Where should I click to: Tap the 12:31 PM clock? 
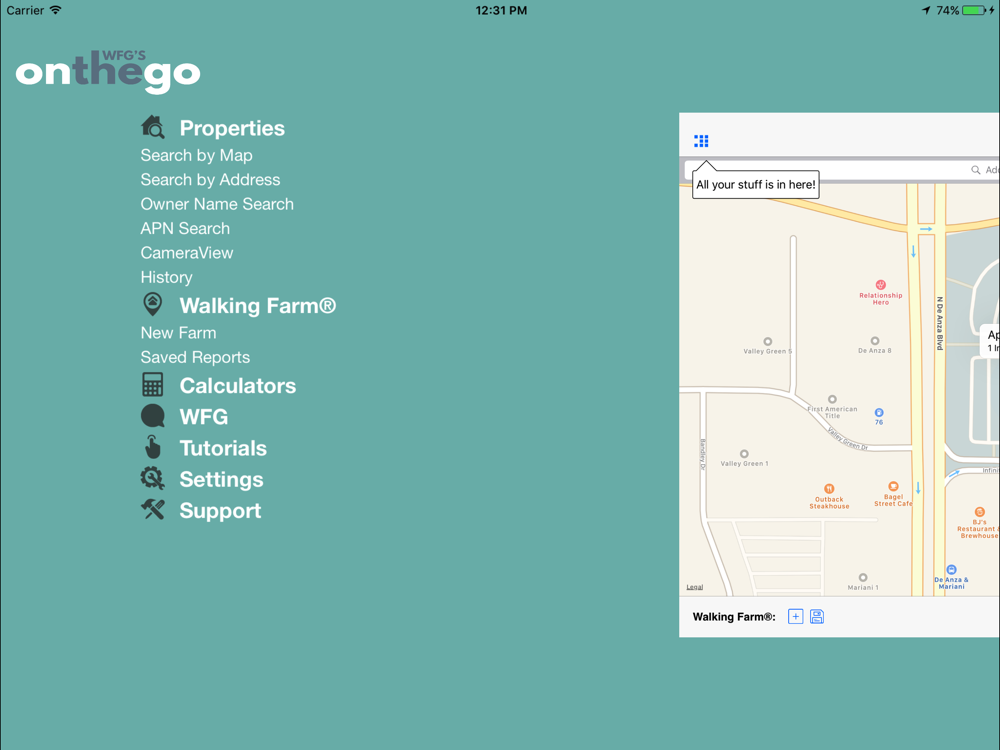[x=501, y=10]
